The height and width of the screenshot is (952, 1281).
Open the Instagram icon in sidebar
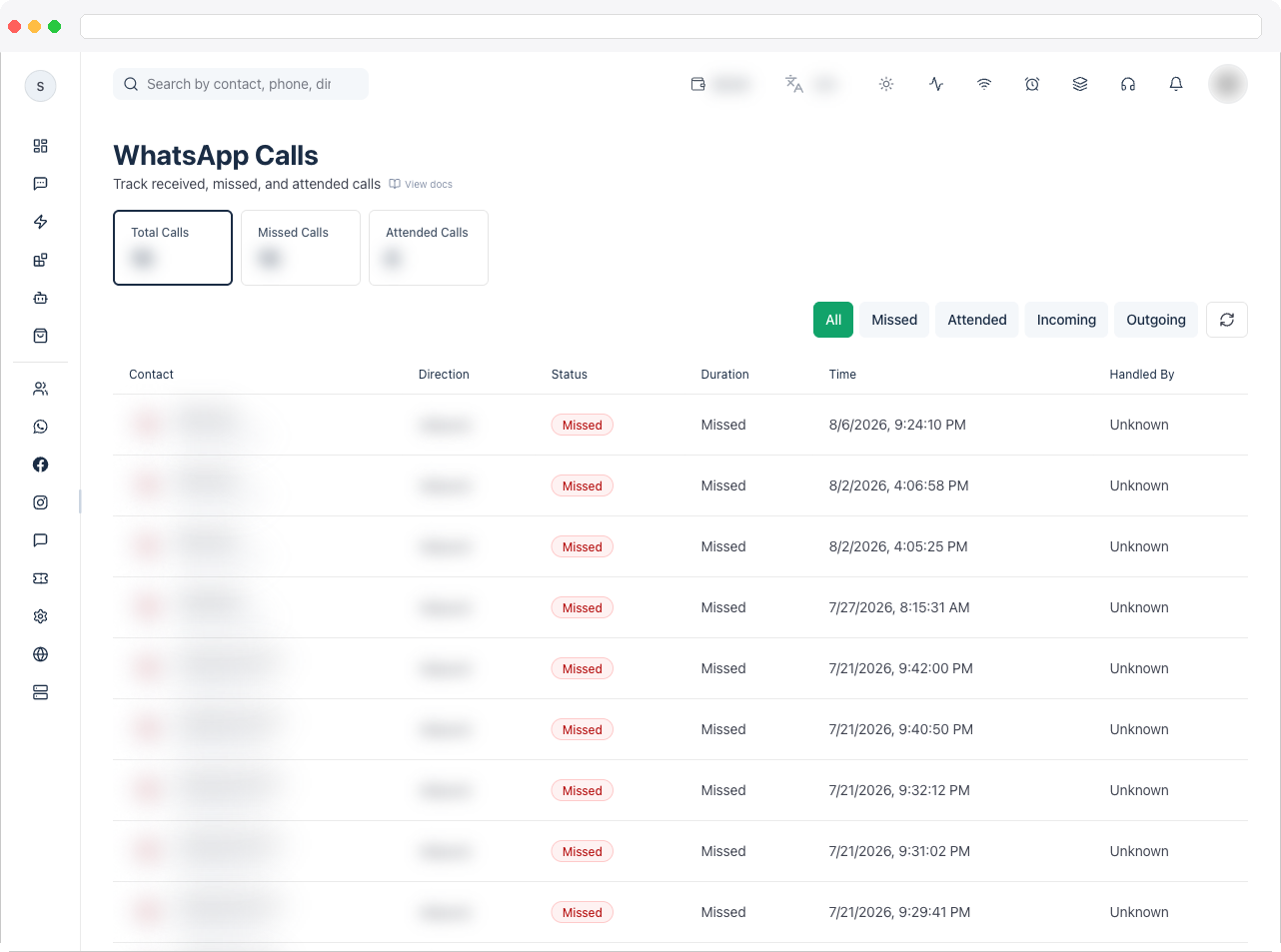(40, 502)
